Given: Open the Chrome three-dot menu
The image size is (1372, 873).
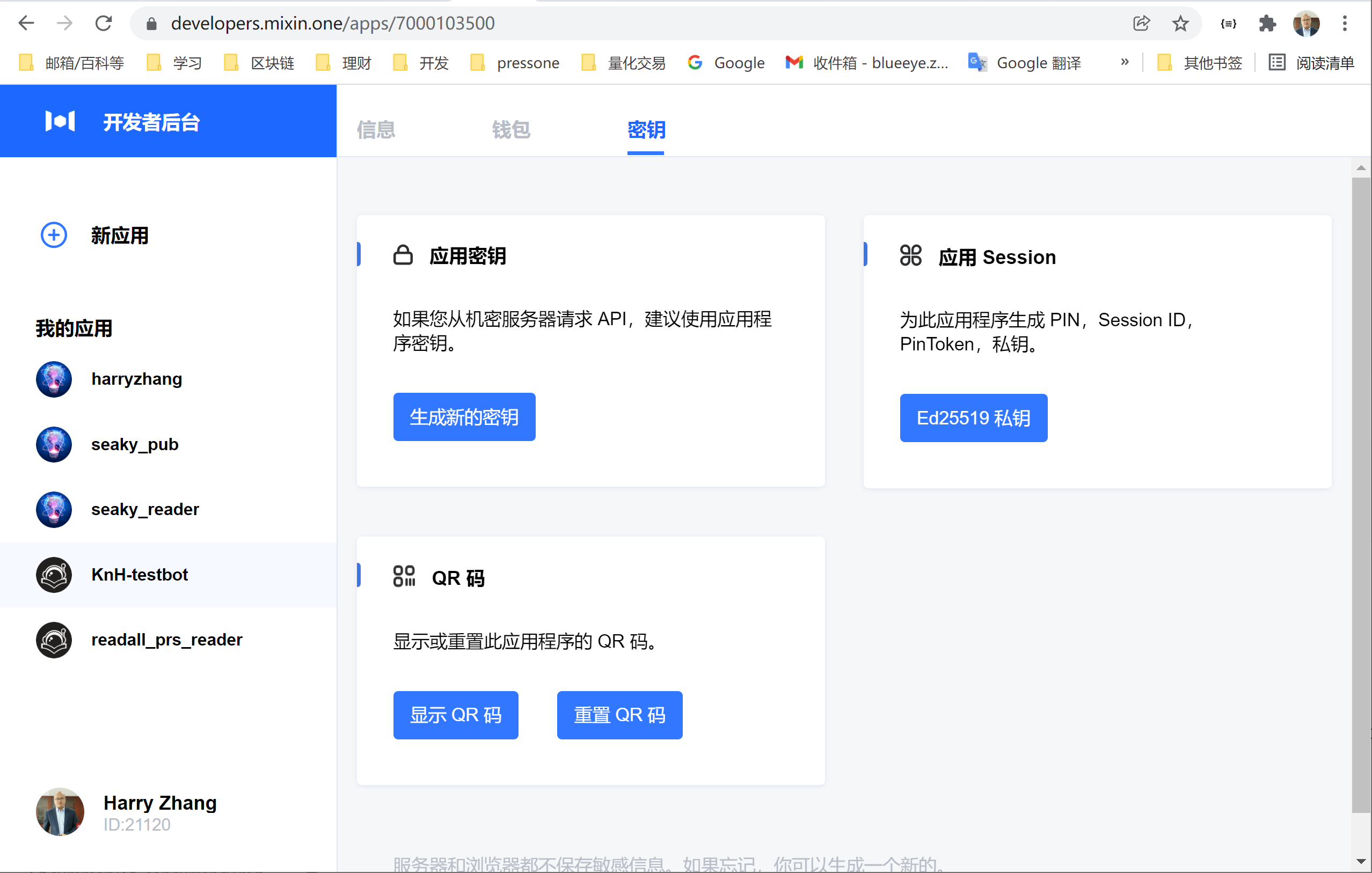Looking at the screenshot, I should click(x=1345, y=24).
